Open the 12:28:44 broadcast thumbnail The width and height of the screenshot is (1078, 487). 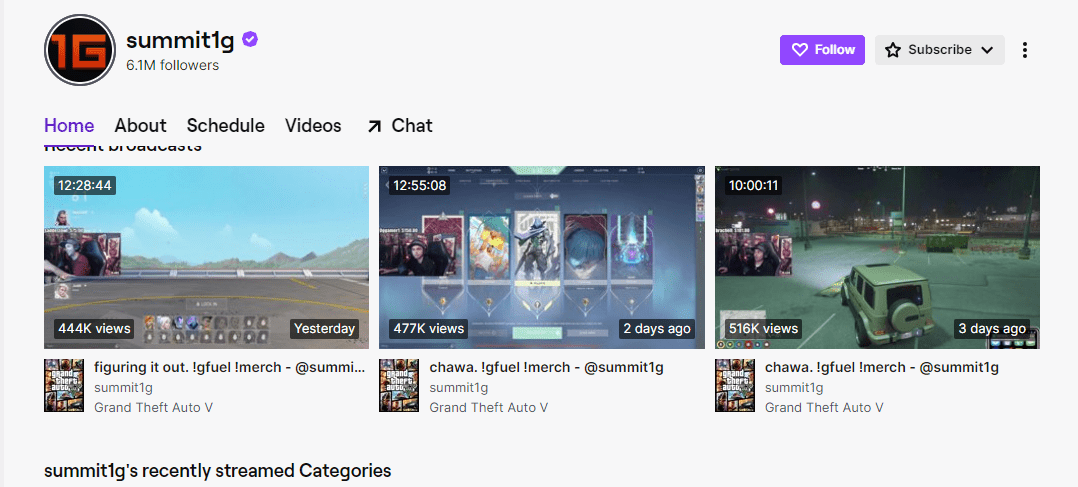point(206,257)
